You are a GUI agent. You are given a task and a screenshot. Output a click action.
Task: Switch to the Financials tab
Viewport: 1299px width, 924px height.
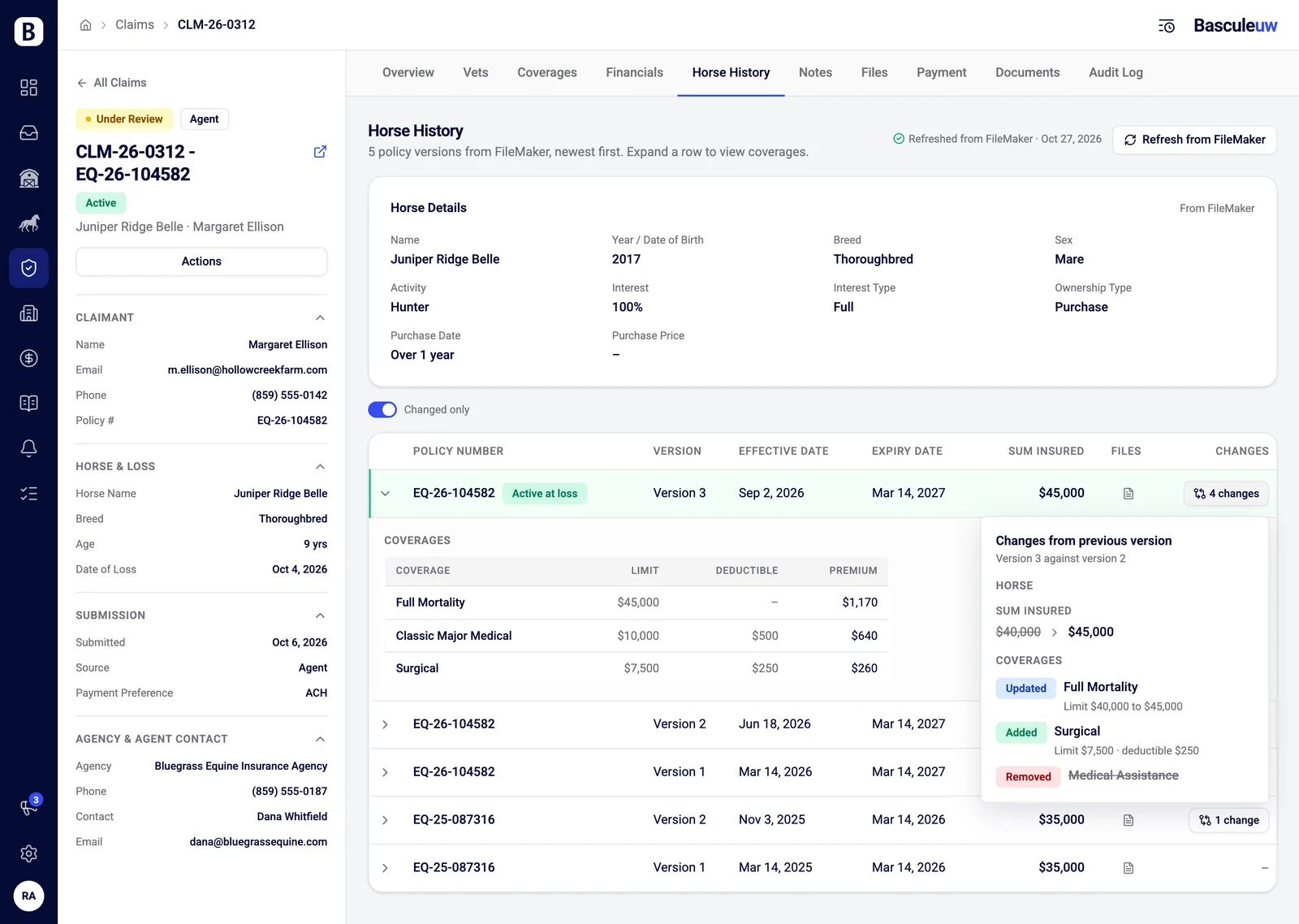pos(634,72)
